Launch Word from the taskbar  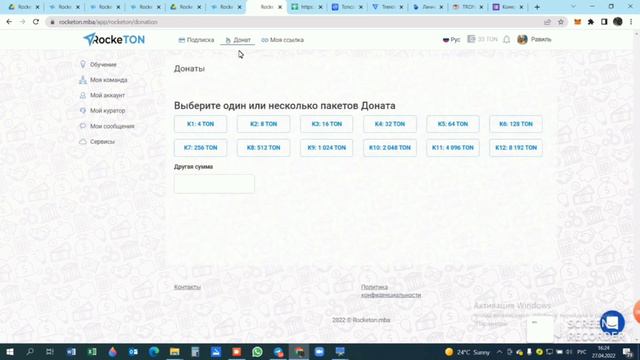[71, 351]
